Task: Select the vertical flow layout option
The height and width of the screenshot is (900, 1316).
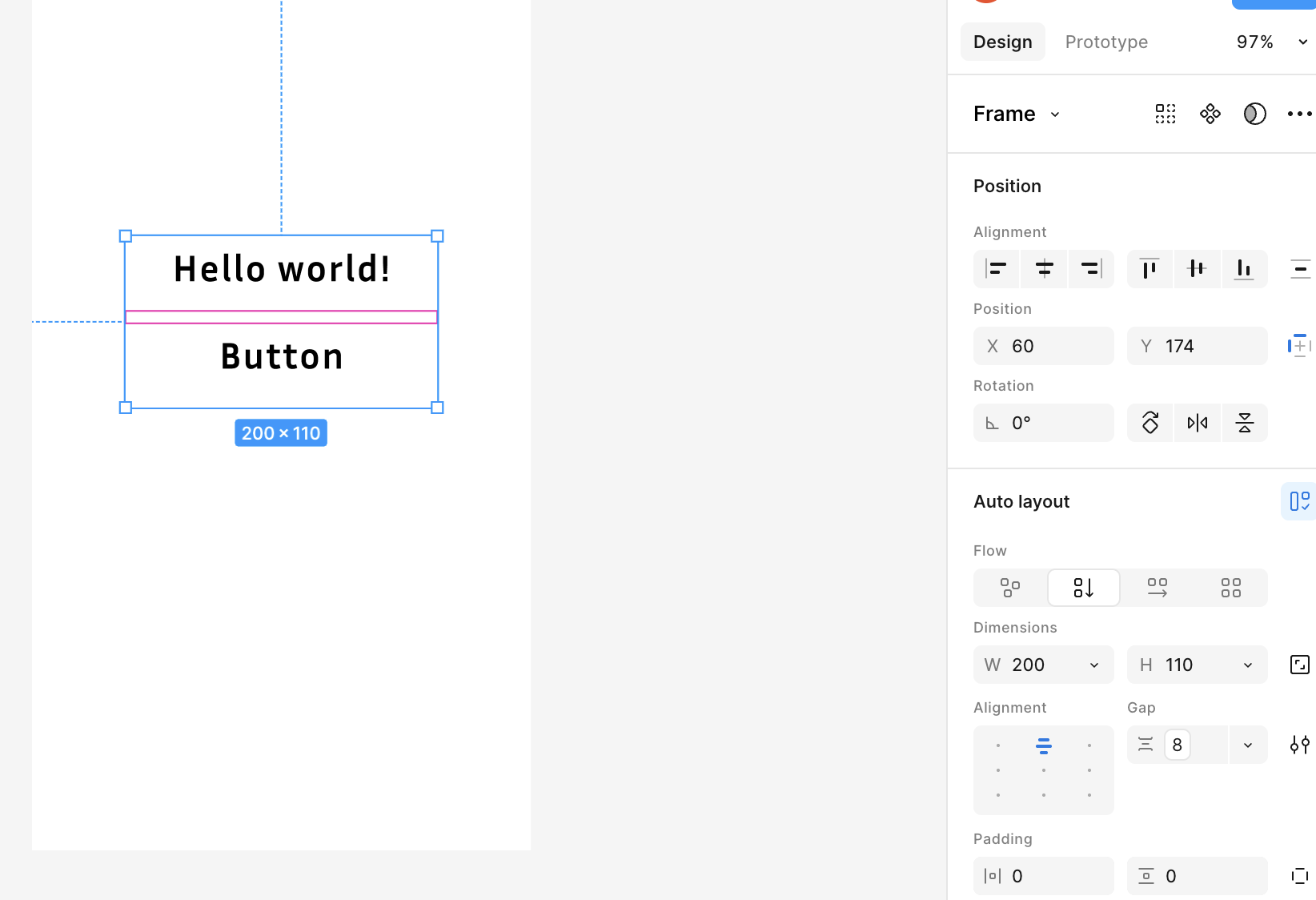Action: (1083, 588)
